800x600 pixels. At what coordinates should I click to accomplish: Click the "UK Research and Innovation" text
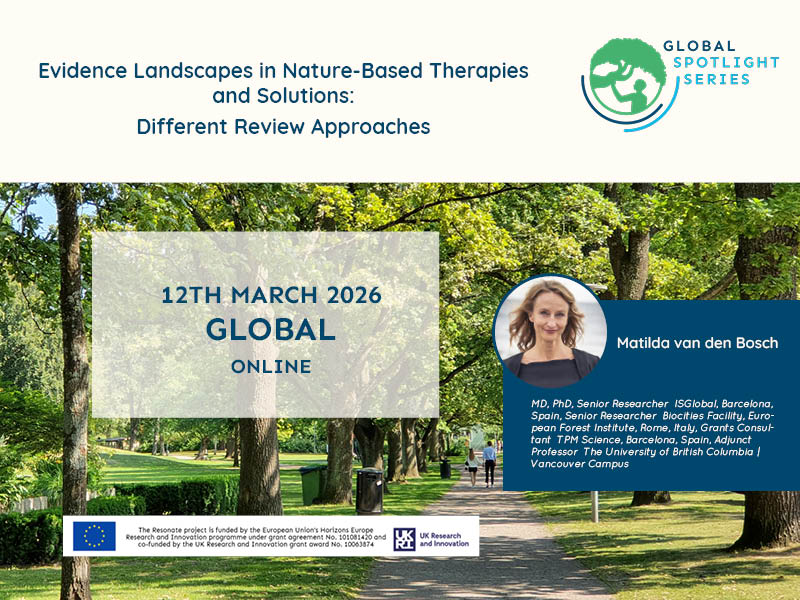(x=446, y=537)
